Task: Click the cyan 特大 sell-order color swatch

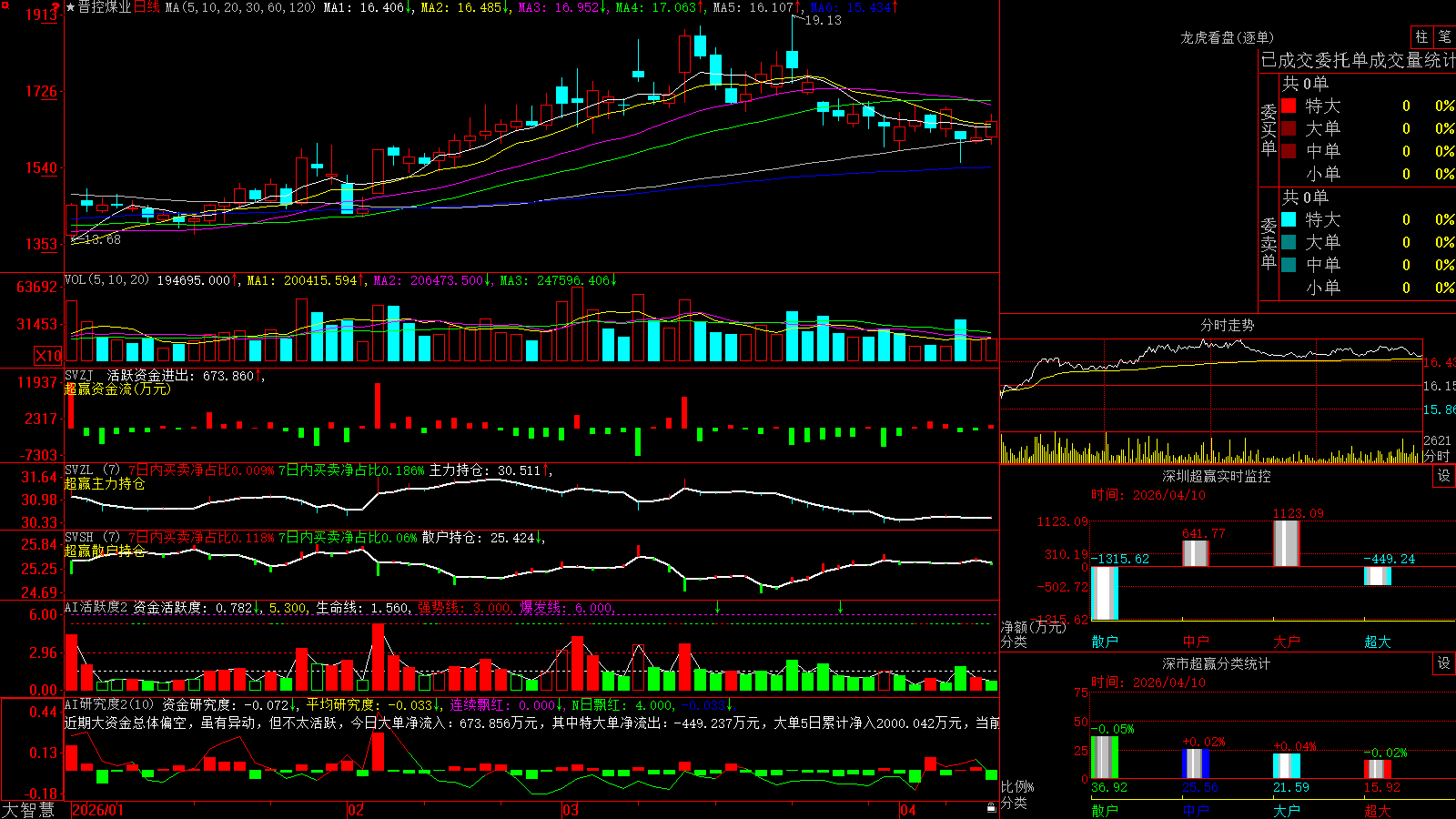Action: coord(1289,219)
